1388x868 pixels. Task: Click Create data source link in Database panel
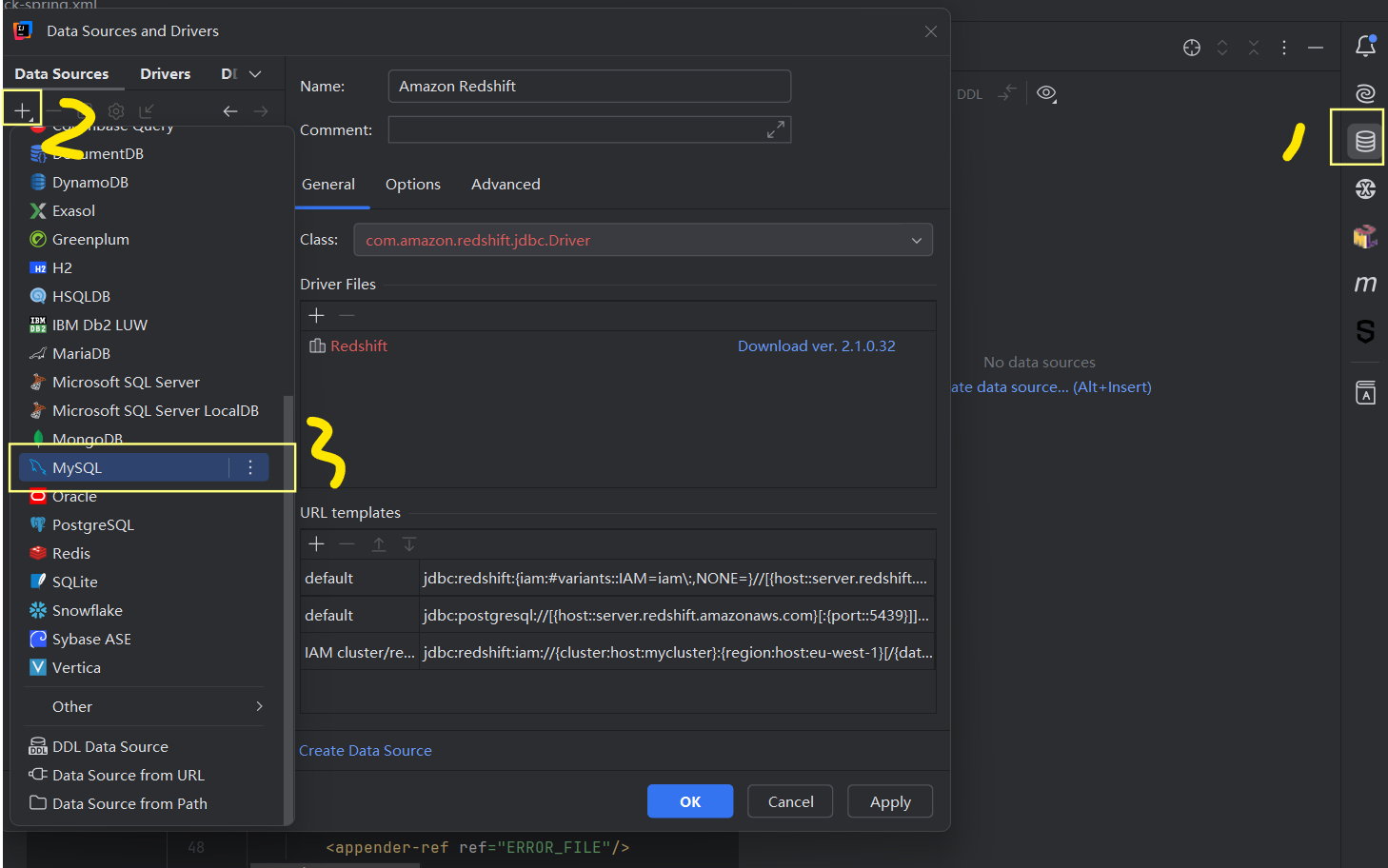coord(1051,386)
